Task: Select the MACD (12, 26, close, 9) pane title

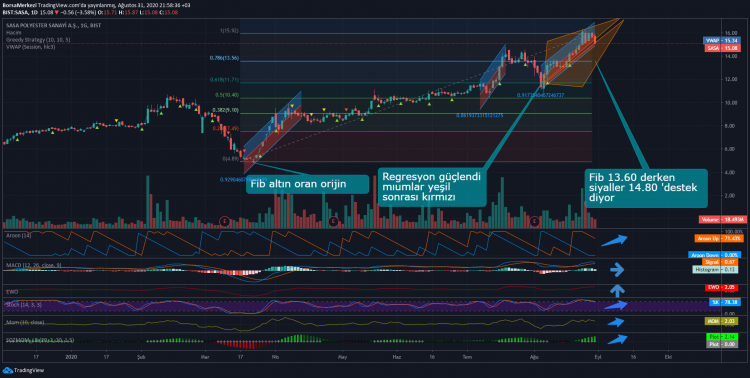Action: tap(33, 265)
